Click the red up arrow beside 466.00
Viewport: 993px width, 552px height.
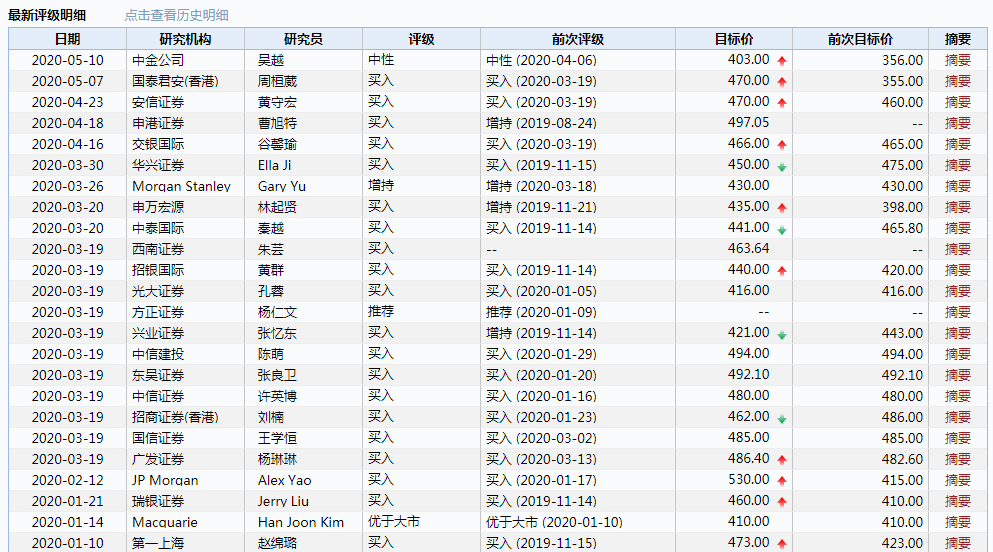pyautogui.click(x=782, y=145)
